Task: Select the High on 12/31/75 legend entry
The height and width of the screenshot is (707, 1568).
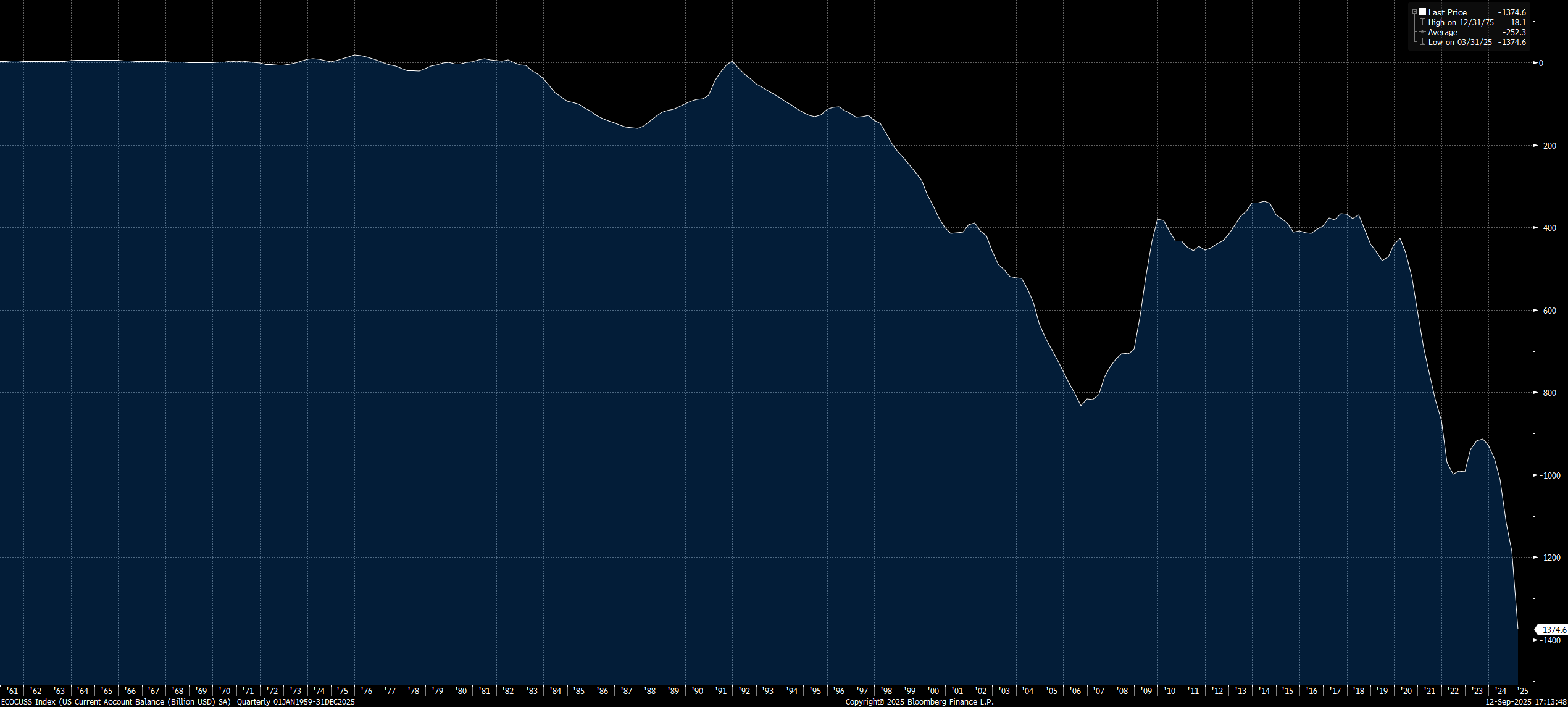Action: point(1461,22)
